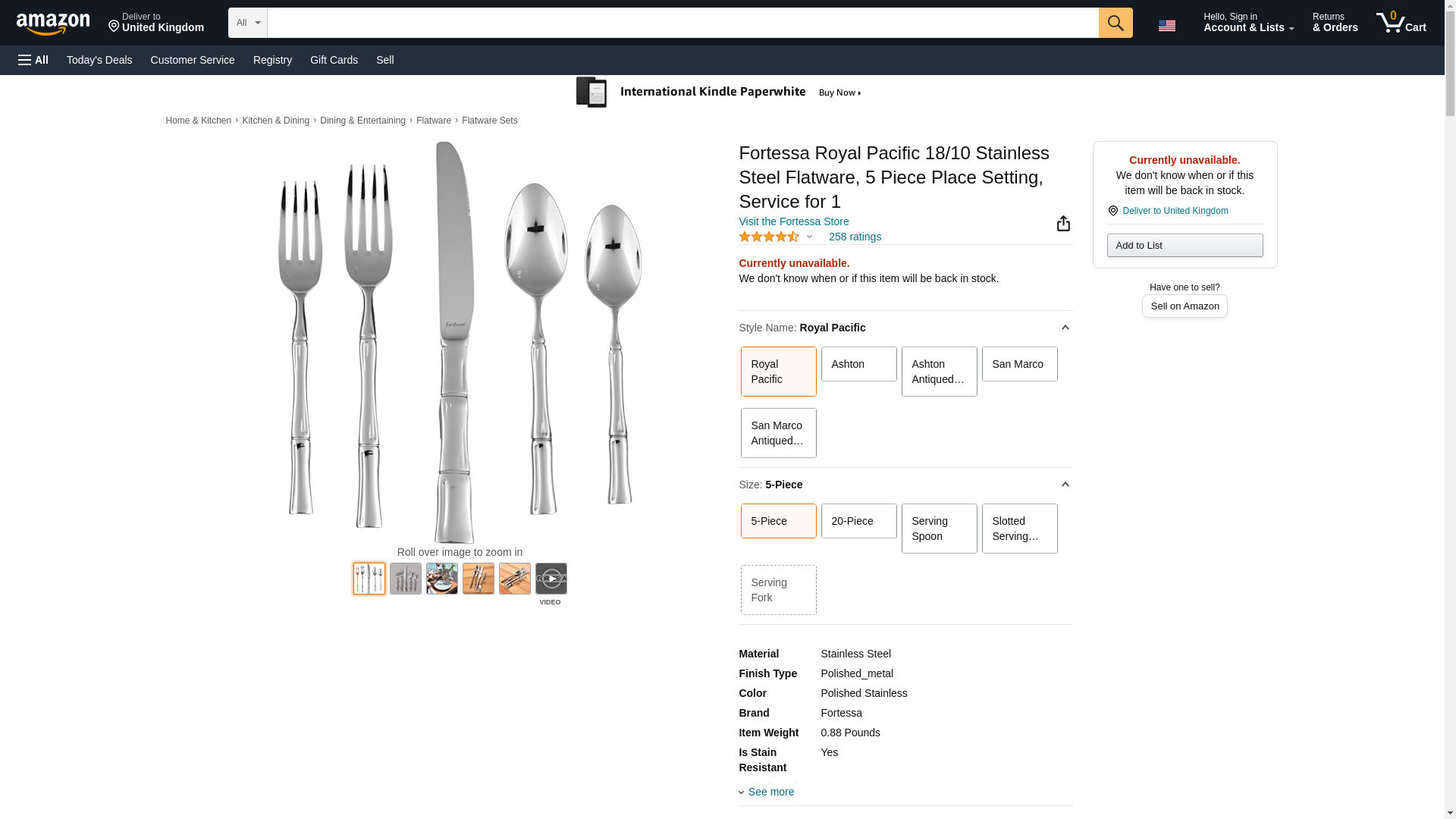Select the Ashton style option
The height and width of the screenshot is (819, 1456).
click(x=858, y=364)
